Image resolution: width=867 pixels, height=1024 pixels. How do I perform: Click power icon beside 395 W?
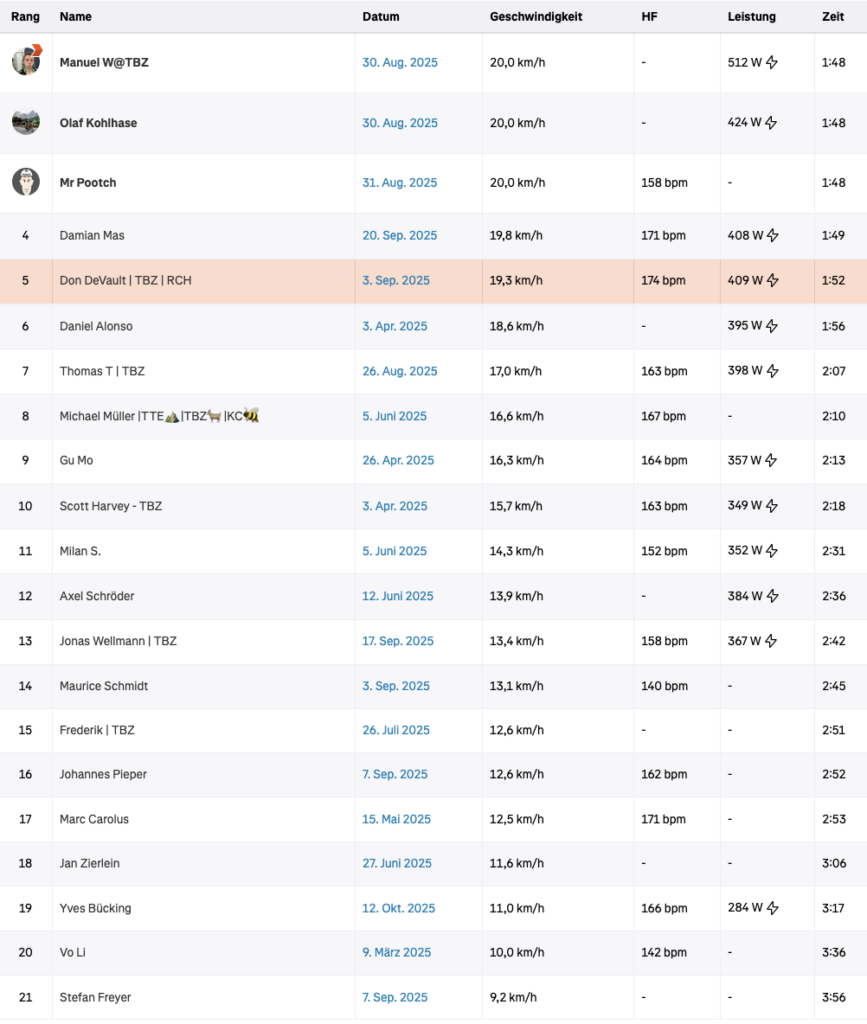[772, 326]
